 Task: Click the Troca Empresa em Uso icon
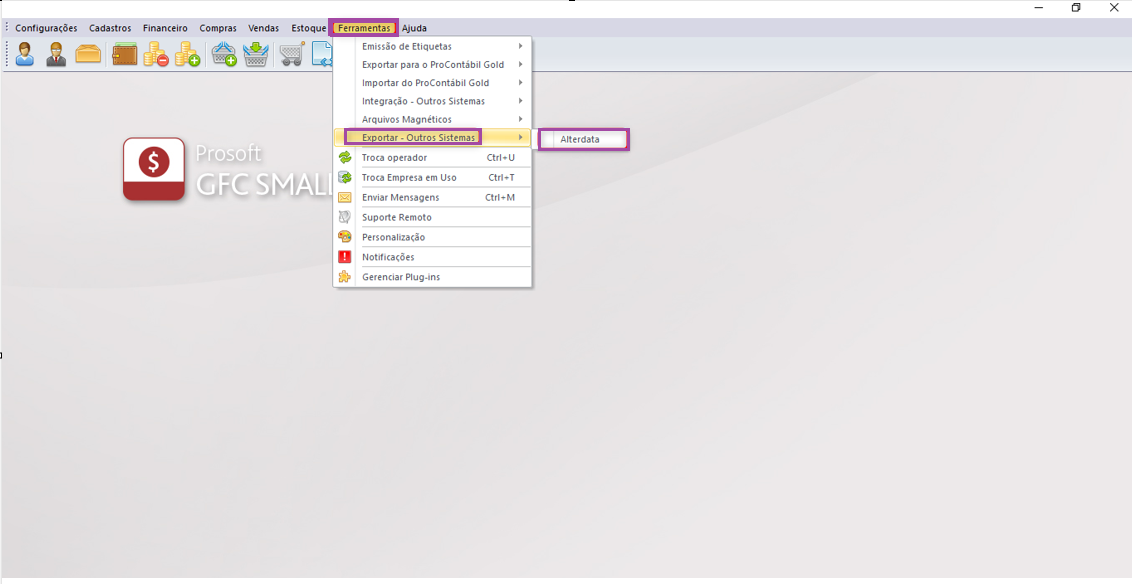point(345,178)
